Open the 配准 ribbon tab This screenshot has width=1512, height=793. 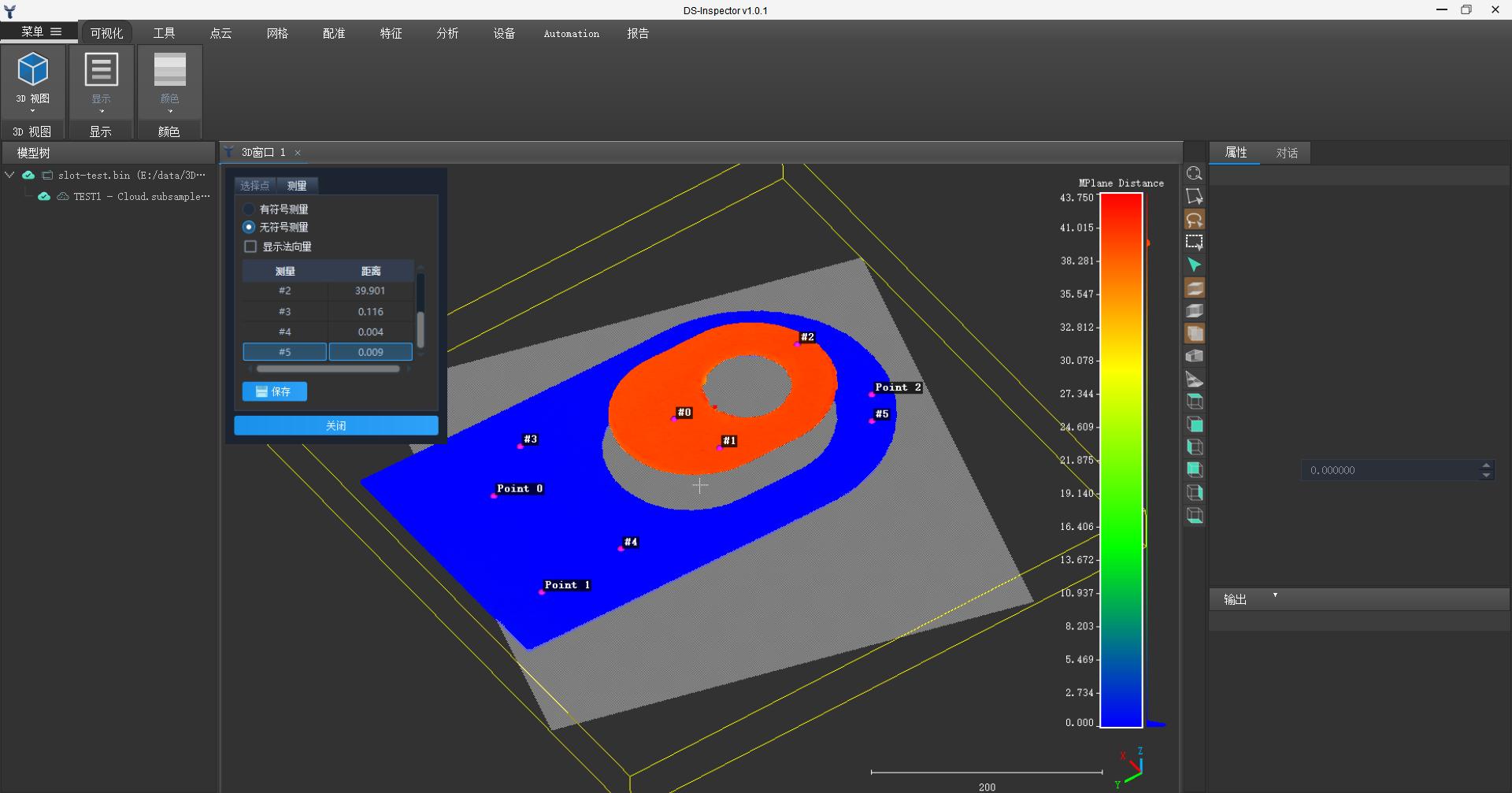point(334,33)
